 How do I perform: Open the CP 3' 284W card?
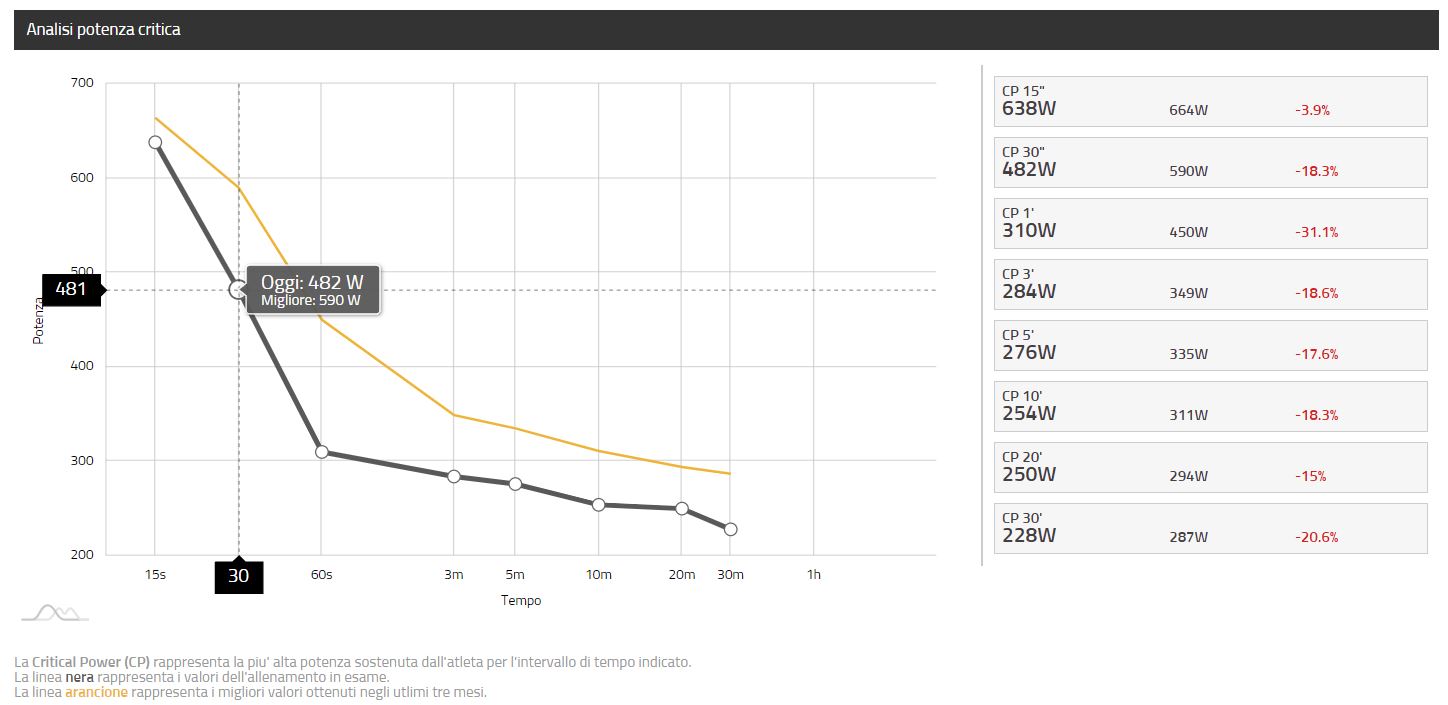pyautogui.click(x=1210, y=284)
